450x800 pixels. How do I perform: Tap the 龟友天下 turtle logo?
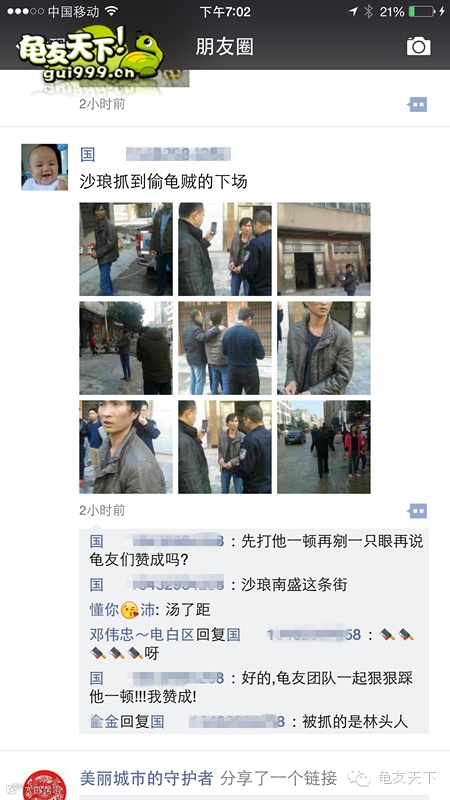[x=91, y=55]
